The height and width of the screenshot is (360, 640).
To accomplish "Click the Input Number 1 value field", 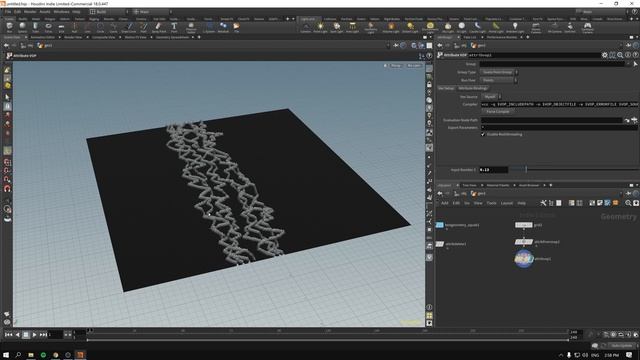I will click(493, 169).
